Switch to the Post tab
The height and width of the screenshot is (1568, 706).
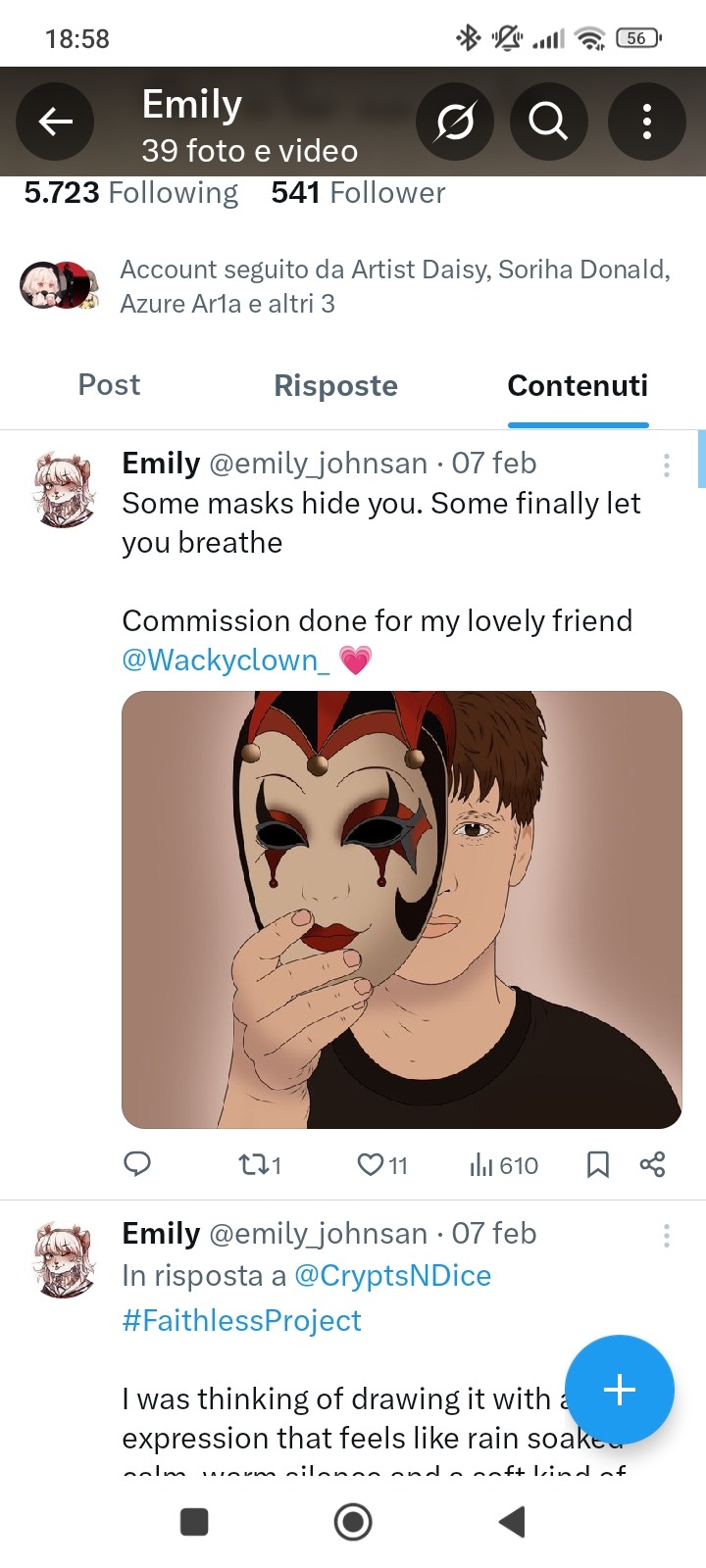point(109,385)
